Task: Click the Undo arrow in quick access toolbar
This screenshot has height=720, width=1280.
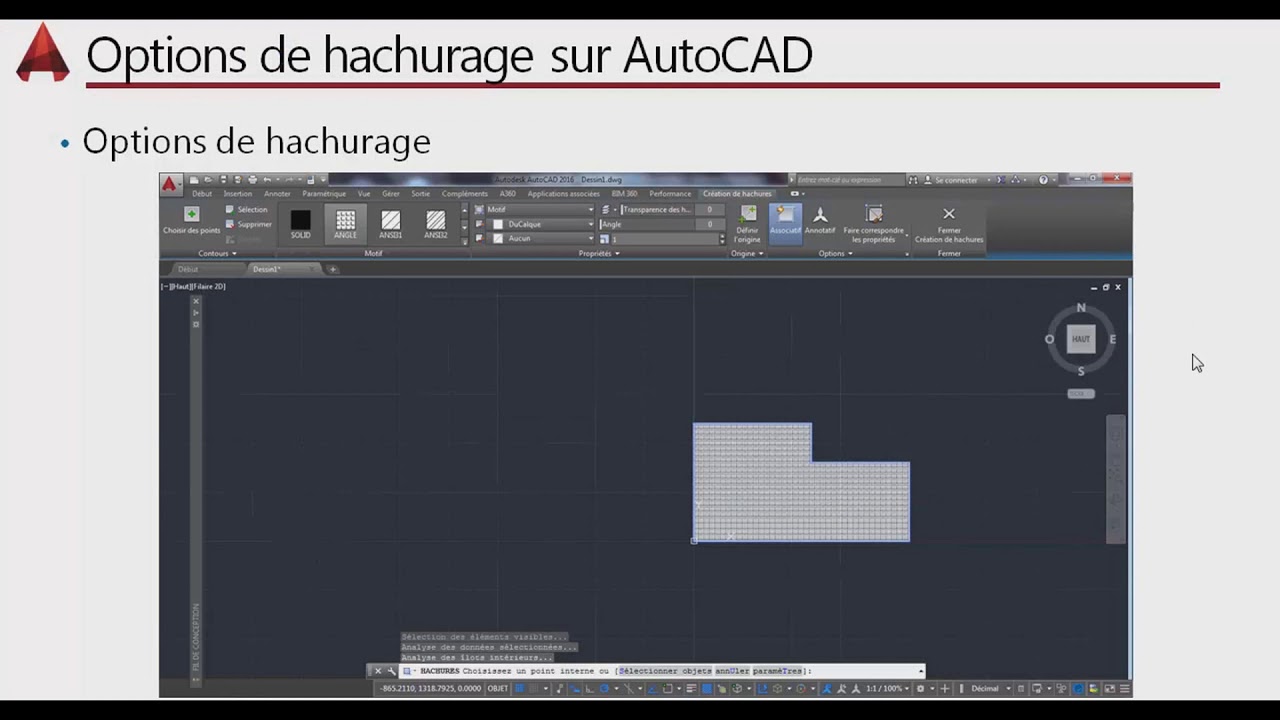Action: [267, 180]
